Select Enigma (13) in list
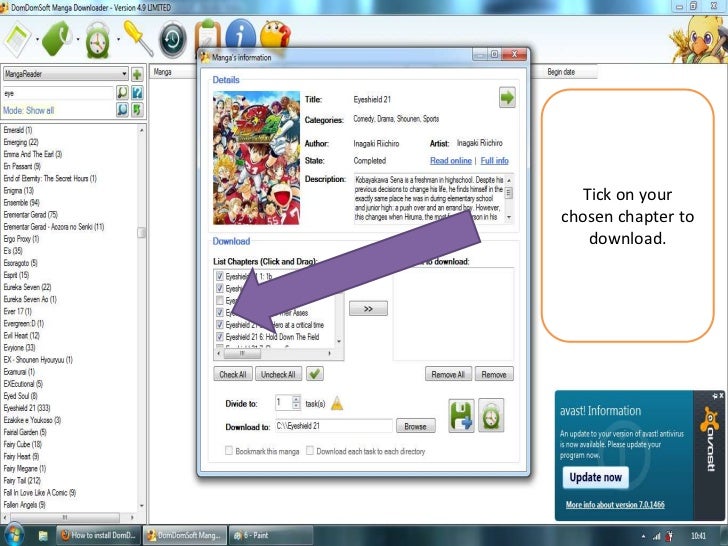Image resolution: width=728 pixels, height=546 pixels. tap(19, 190)
